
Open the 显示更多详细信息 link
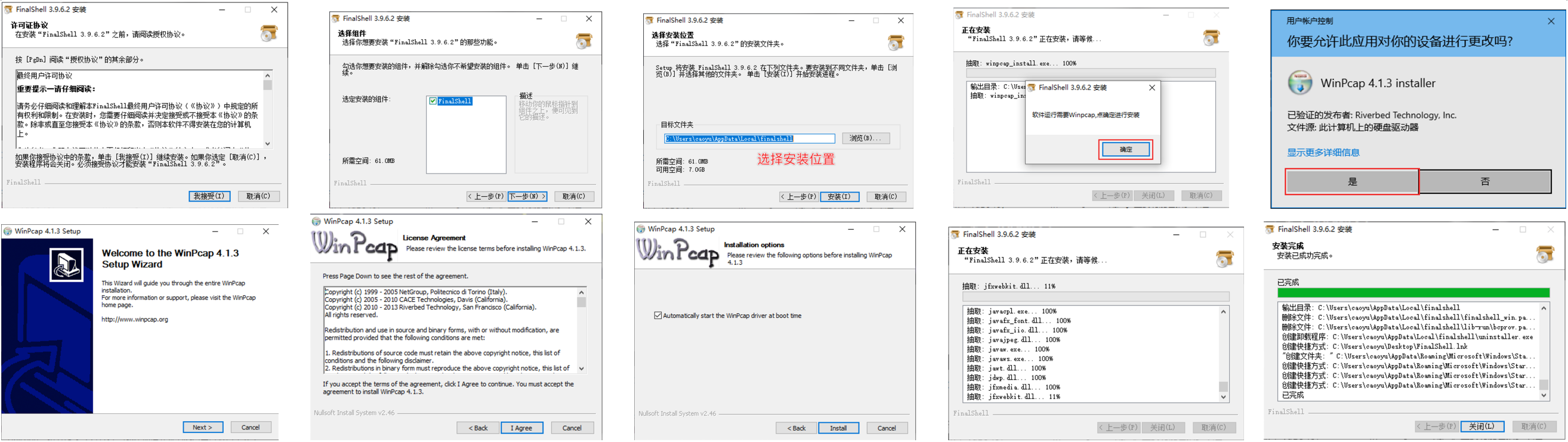[x=1323, y=152]
